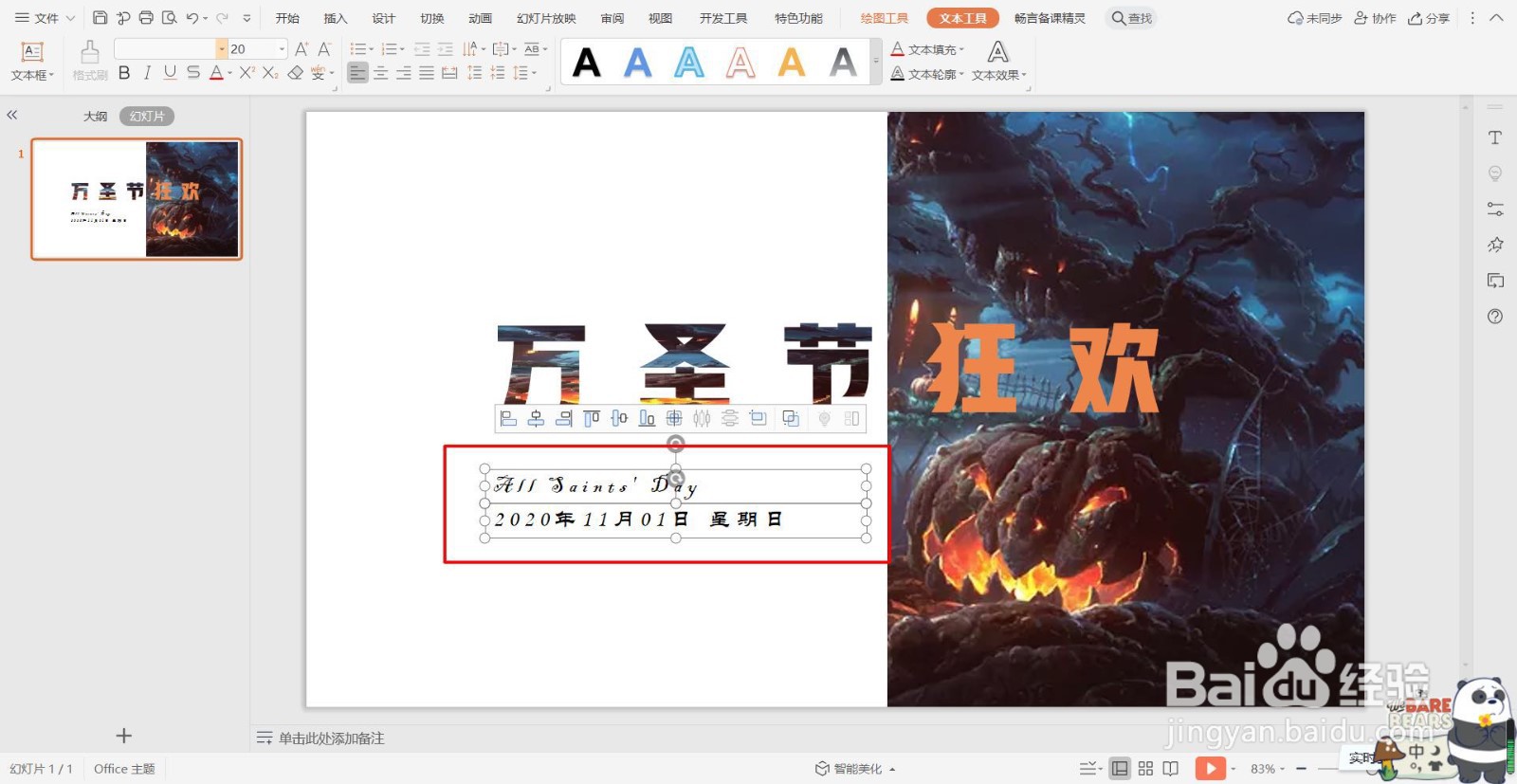Apply superscript X² formatting
Screen dimensions: 1517x784
click(x=247, y=73)
